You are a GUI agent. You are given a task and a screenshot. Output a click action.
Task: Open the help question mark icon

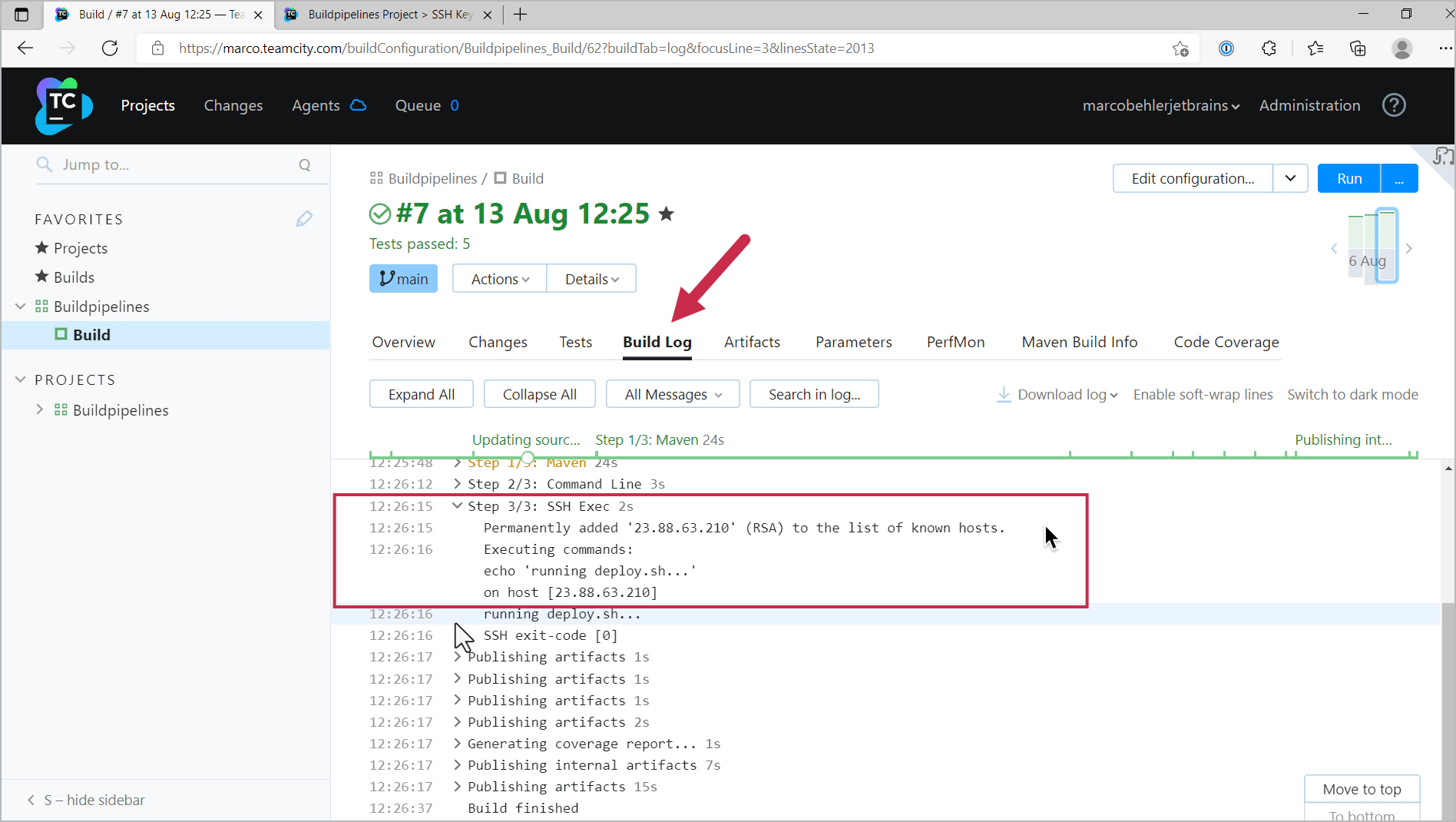coord(1395,105)
